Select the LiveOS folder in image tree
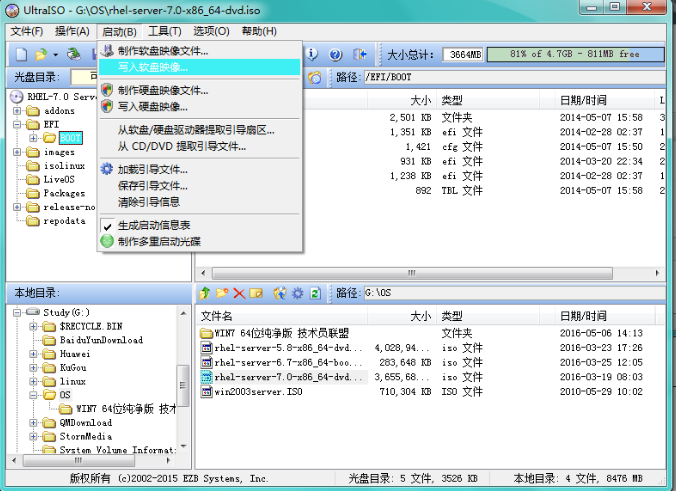The width and height of the screenshot is (676, 491). (x=59, y=179)
